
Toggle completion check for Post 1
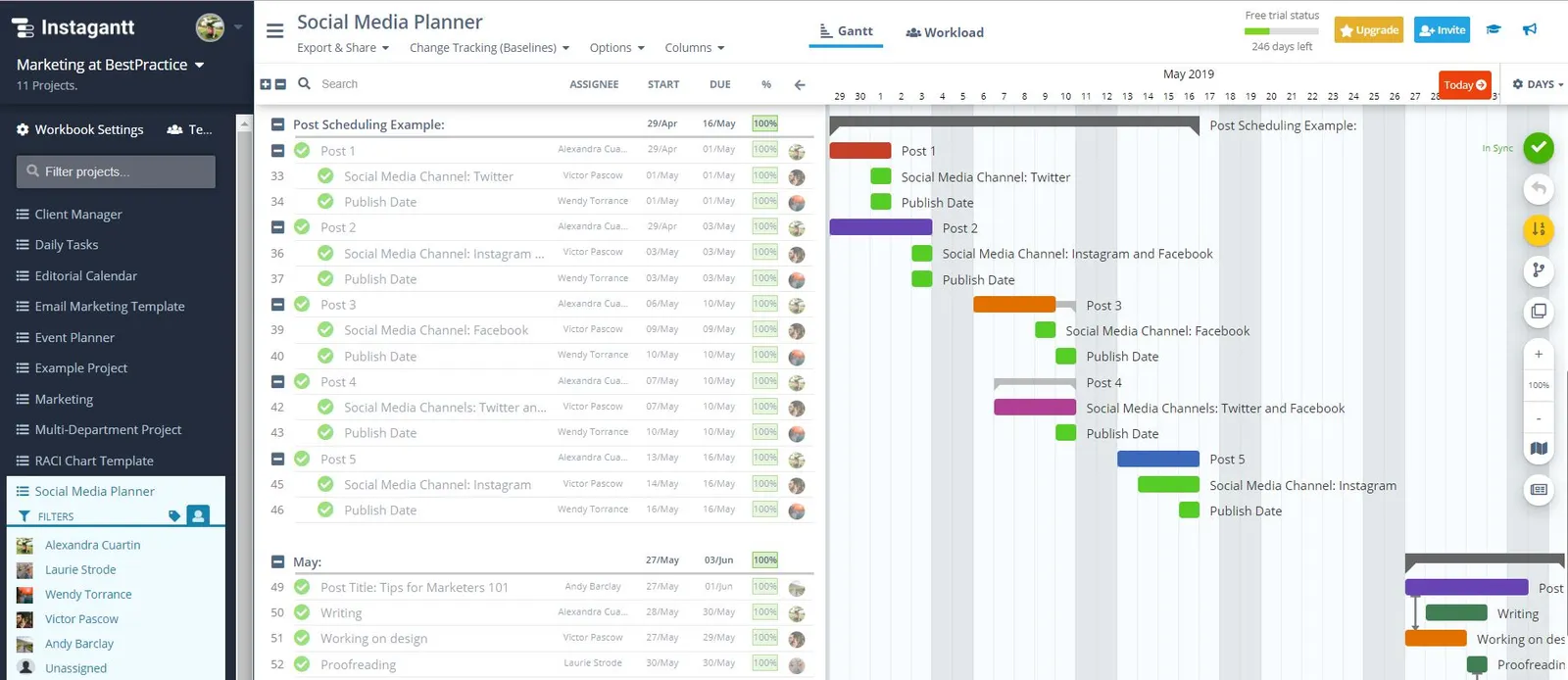click(302, 150)
